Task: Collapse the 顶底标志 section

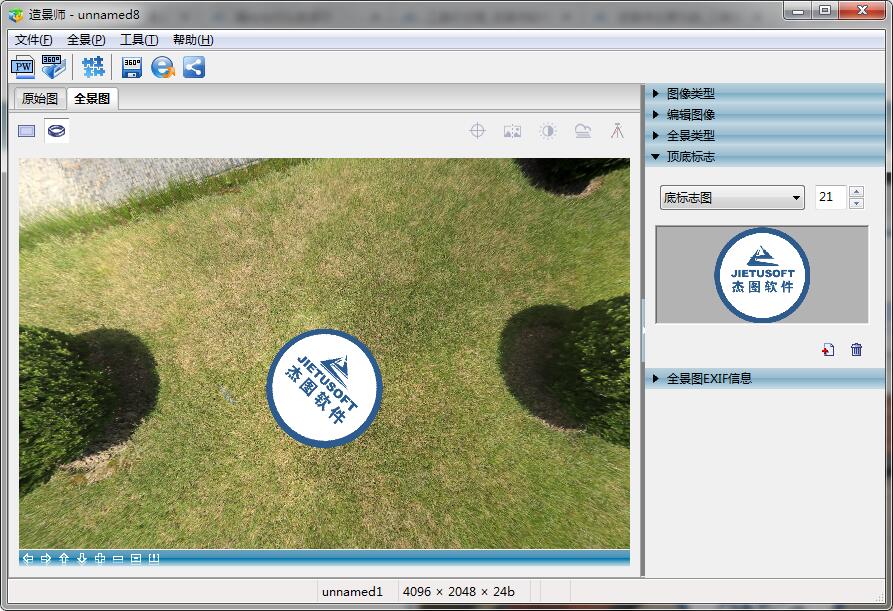Action: pos(765,157)
